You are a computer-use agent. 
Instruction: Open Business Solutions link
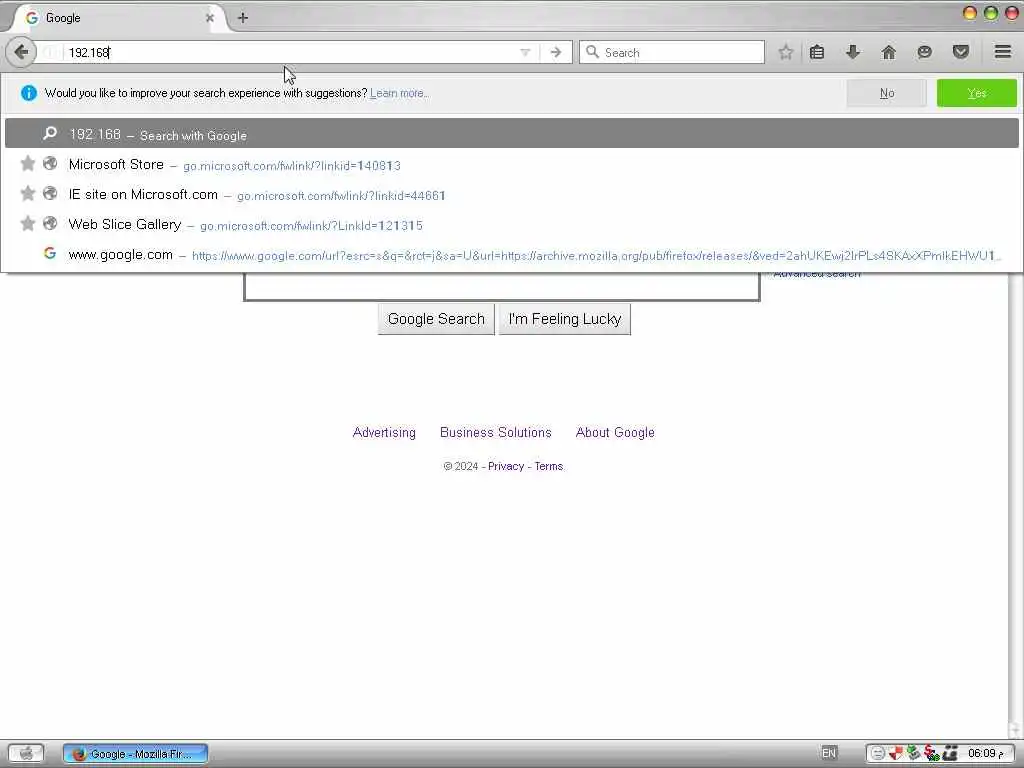(496, 432)
